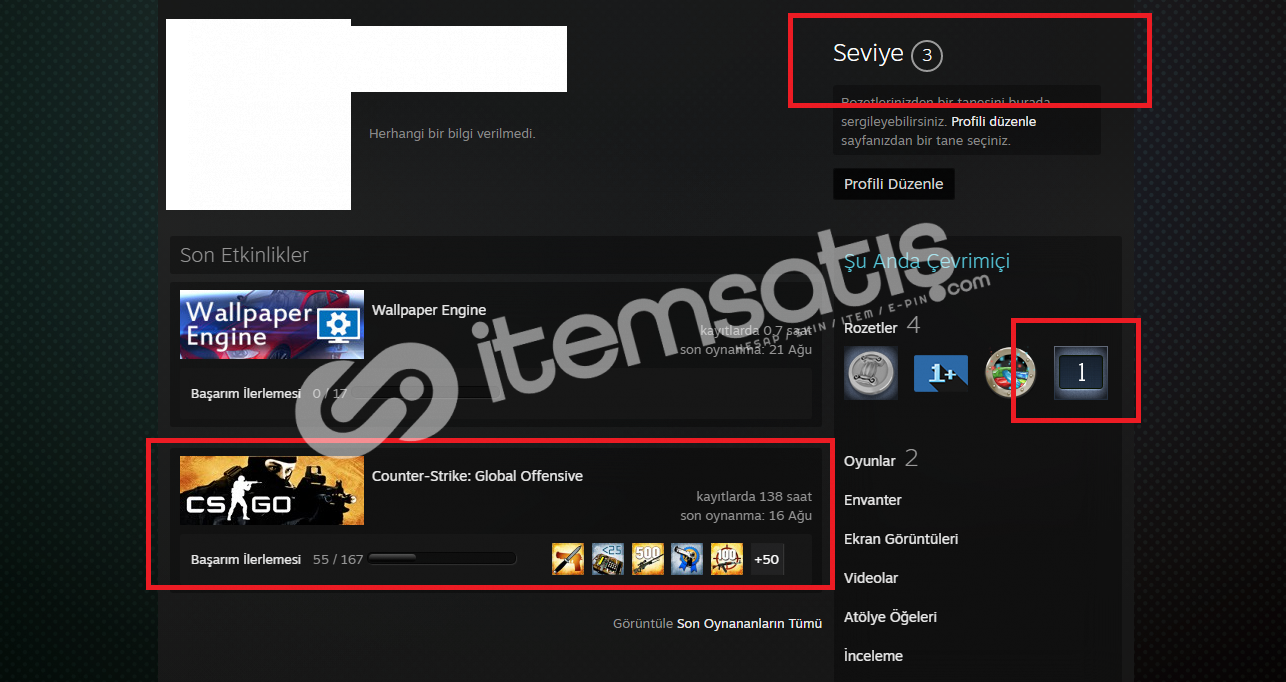Click the badge count '4' beside Rozetler
1286x682 pixels.
[x=913, y=325]
